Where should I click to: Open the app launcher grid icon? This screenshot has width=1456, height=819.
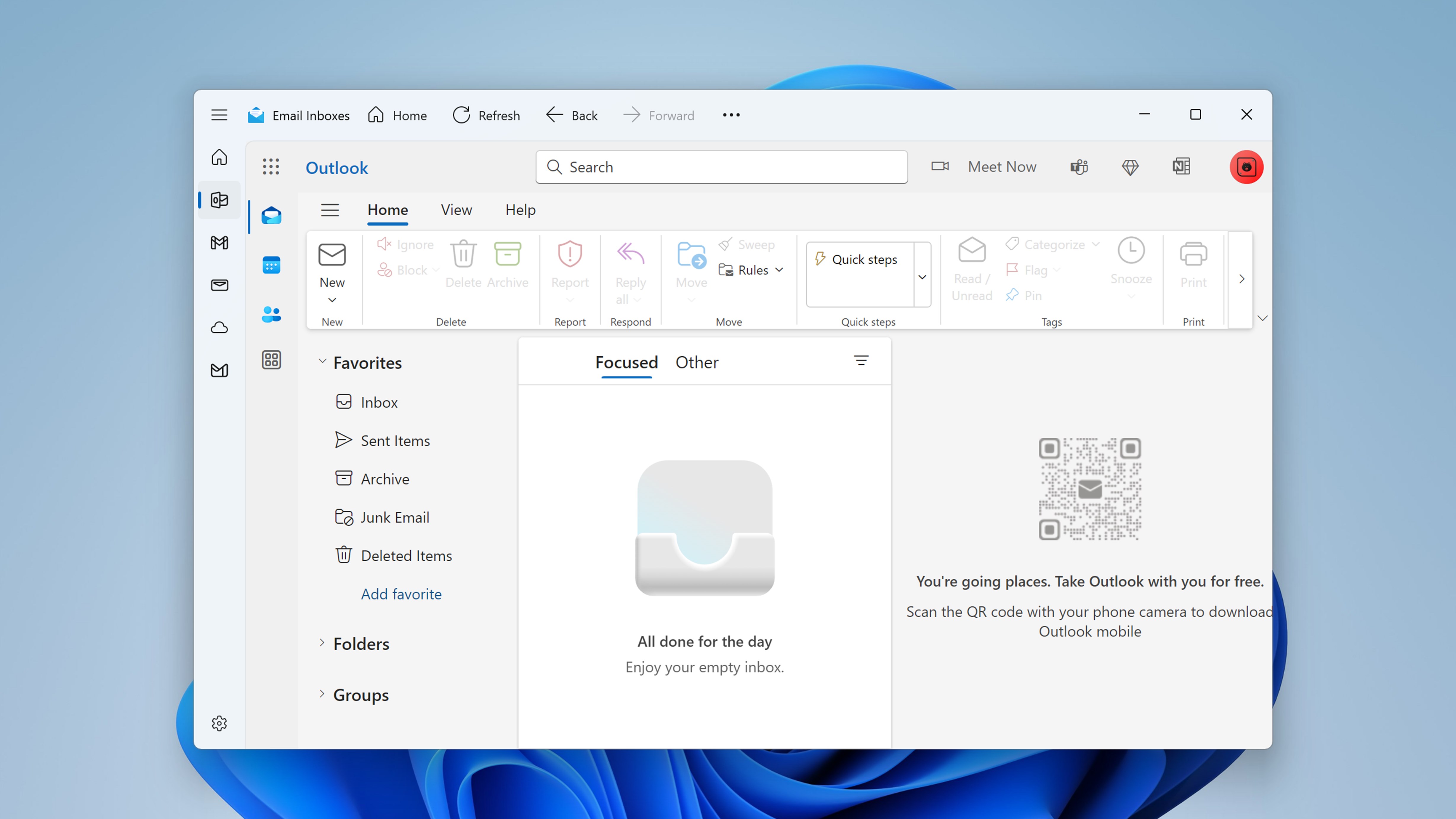pos(271,167)
